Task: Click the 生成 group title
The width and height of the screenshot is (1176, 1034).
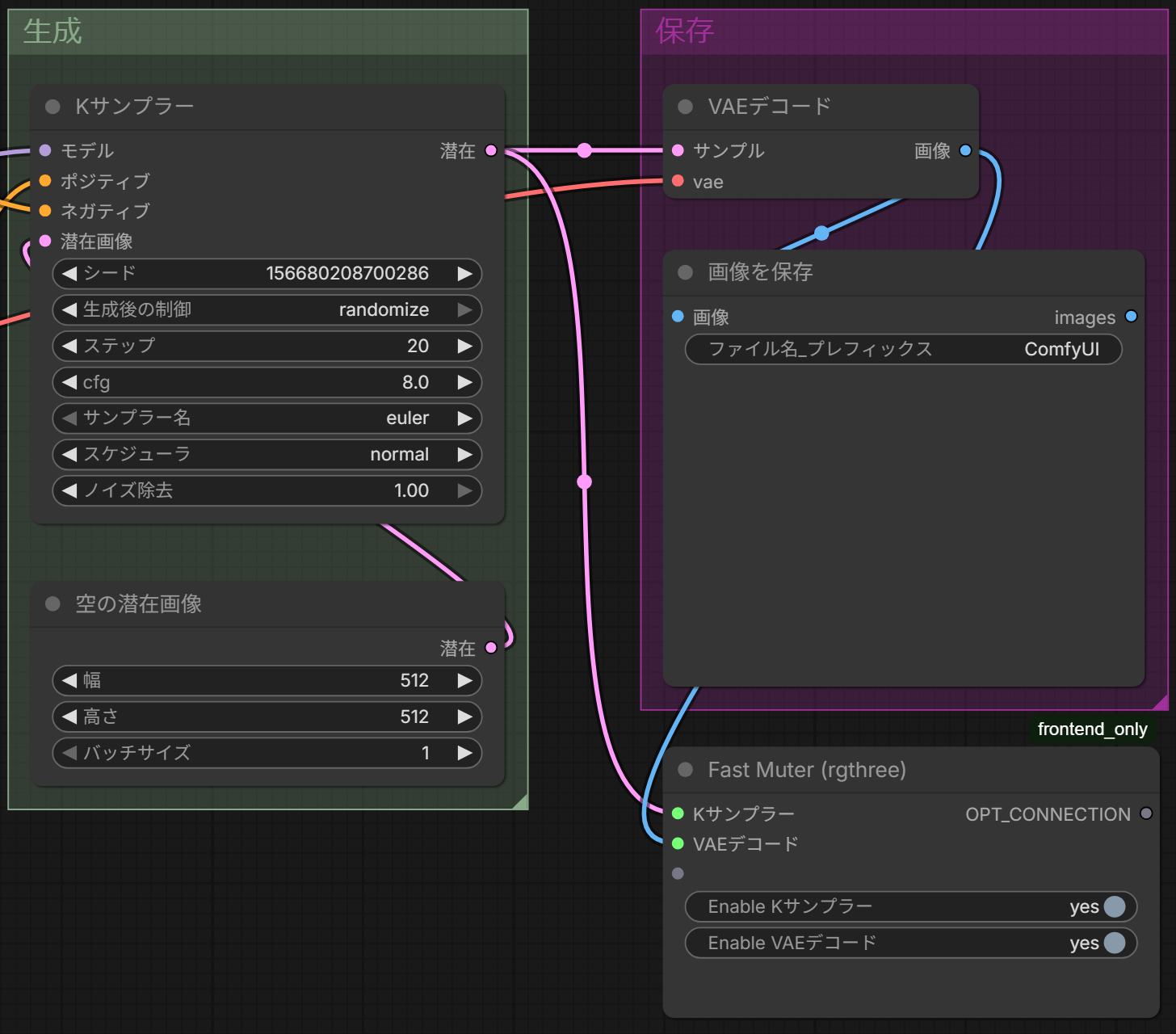Action: [52, 32]
